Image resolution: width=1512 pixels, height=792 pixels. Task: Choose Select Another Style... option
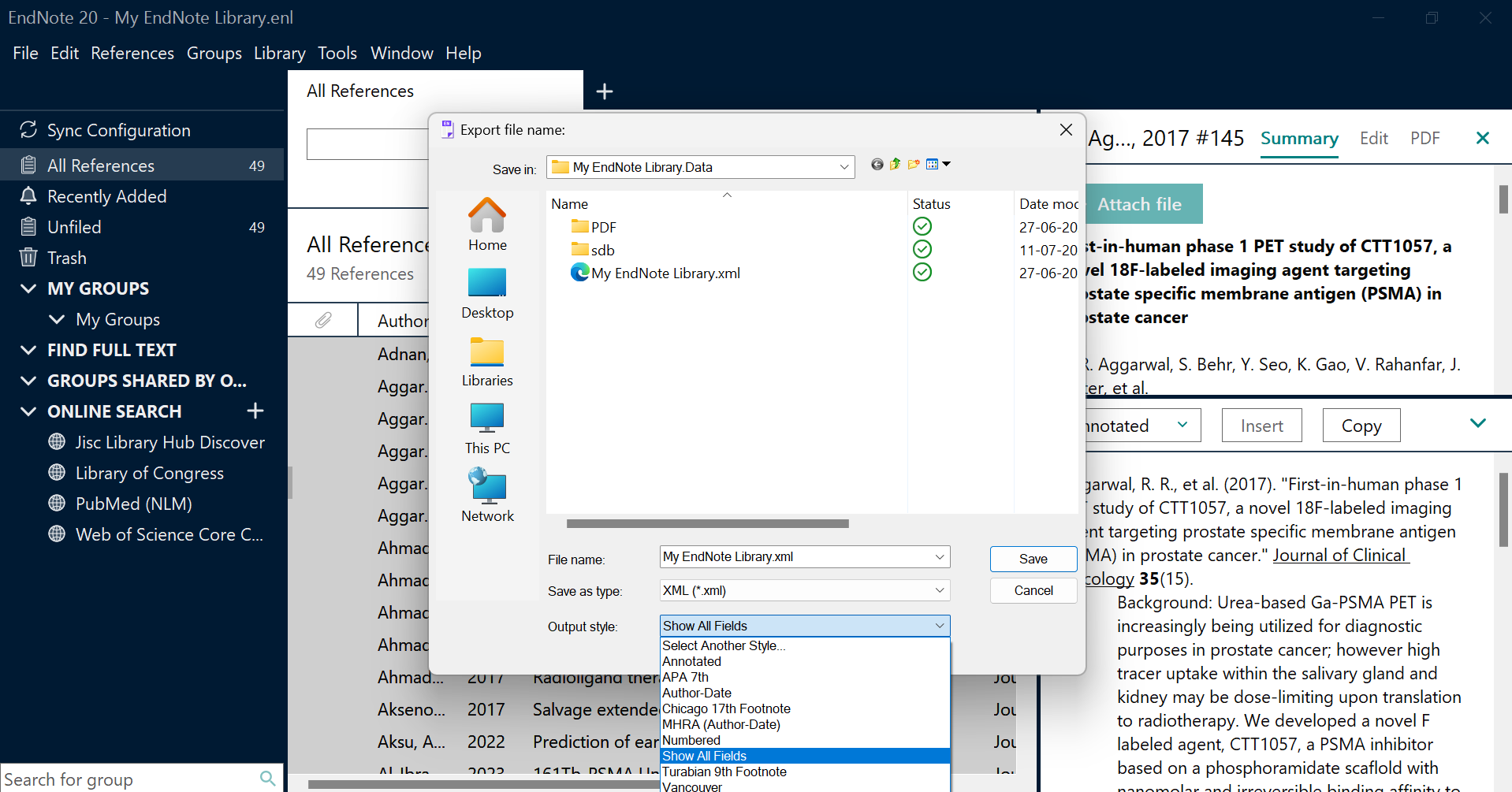tap(805, 645)
